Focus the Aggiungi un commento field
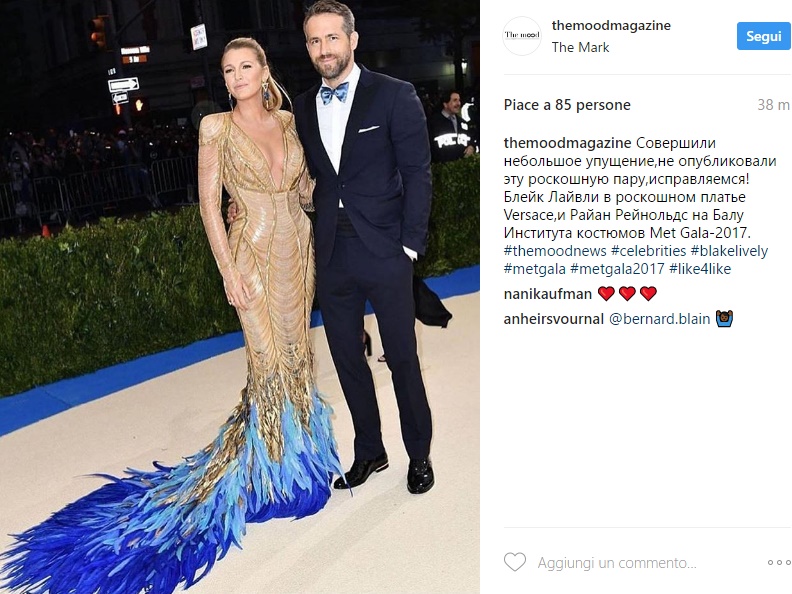792x594 pixels. click(x=617, y=563)
